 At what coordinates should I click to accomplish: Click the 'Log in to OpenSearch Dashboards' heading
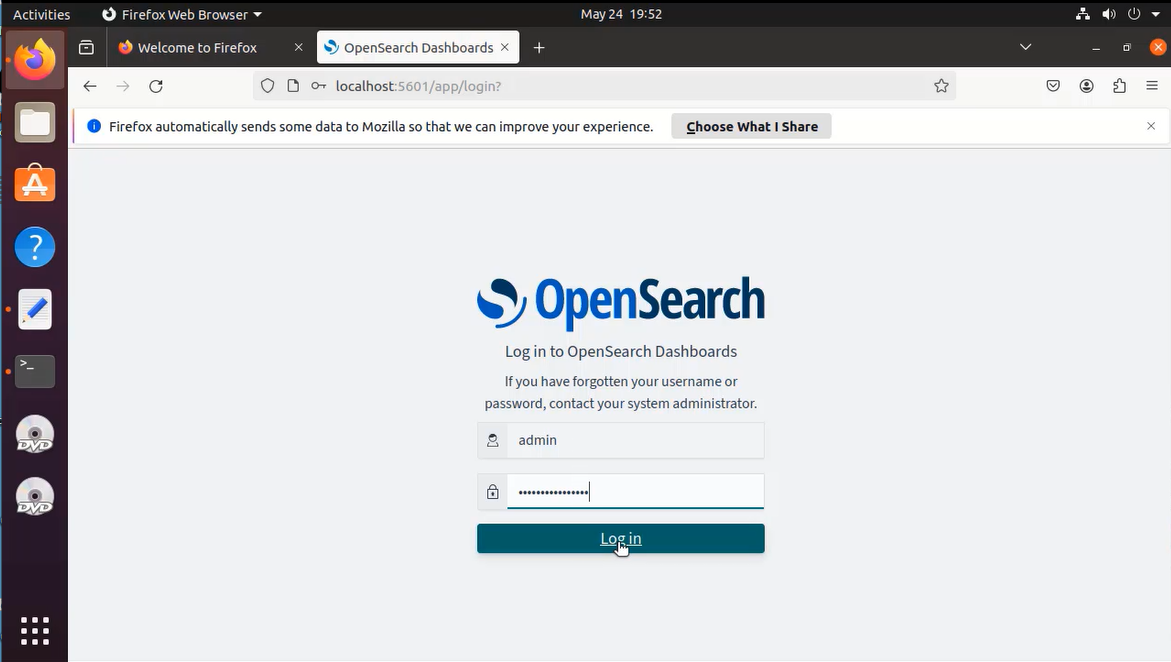(621, 351)
